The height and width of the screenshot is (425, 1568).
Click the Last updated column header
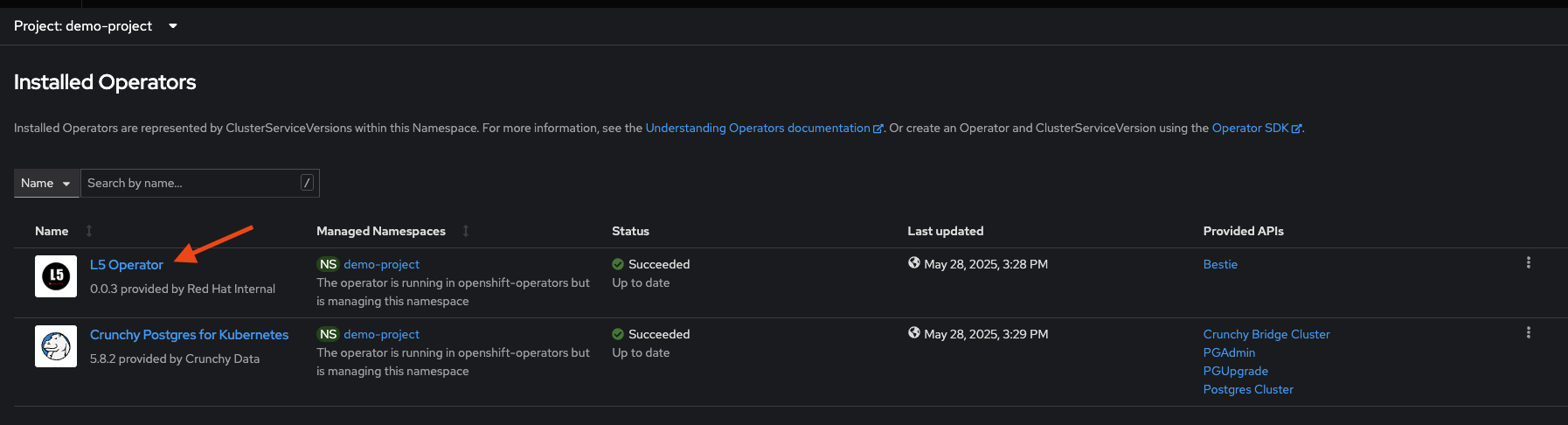[x=946, y=231]
